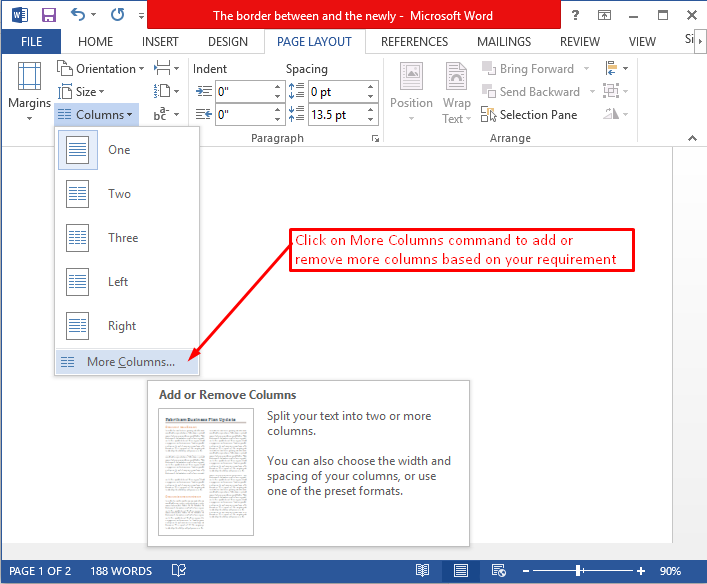Go to the MAILINGS tab
Screen dimensions: 707x584
click(x=504, y=41)
